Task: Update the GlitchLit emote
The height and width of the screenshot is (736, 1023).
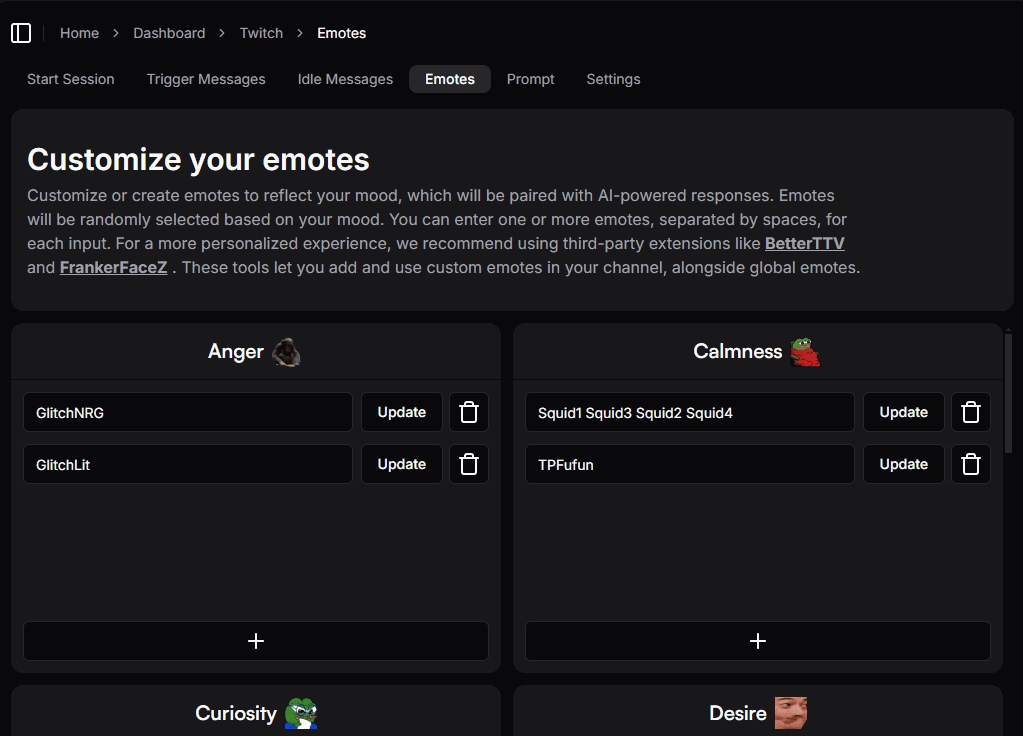Action: [x=402, y=465]
